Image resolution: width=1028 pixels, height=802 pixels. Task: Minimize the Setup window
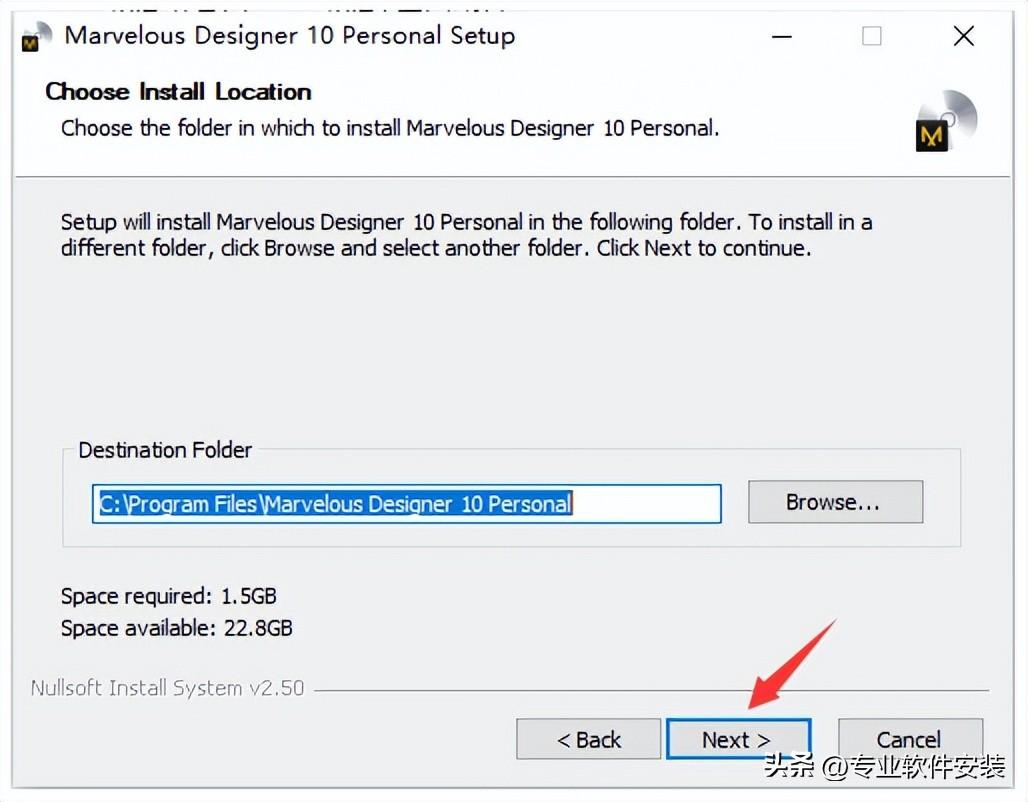coord(781,36)
